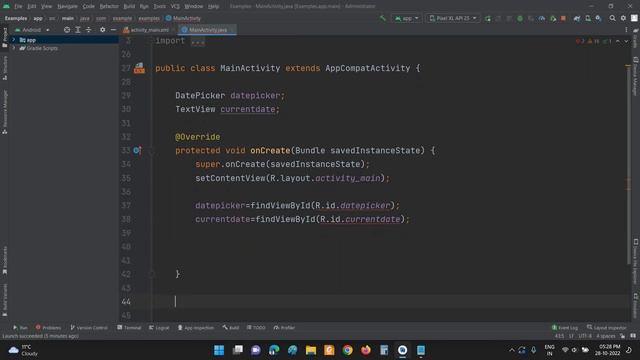This screenshot has height=360, width=640.
Task: Open the File menu
Action: (x=18, y=7)
